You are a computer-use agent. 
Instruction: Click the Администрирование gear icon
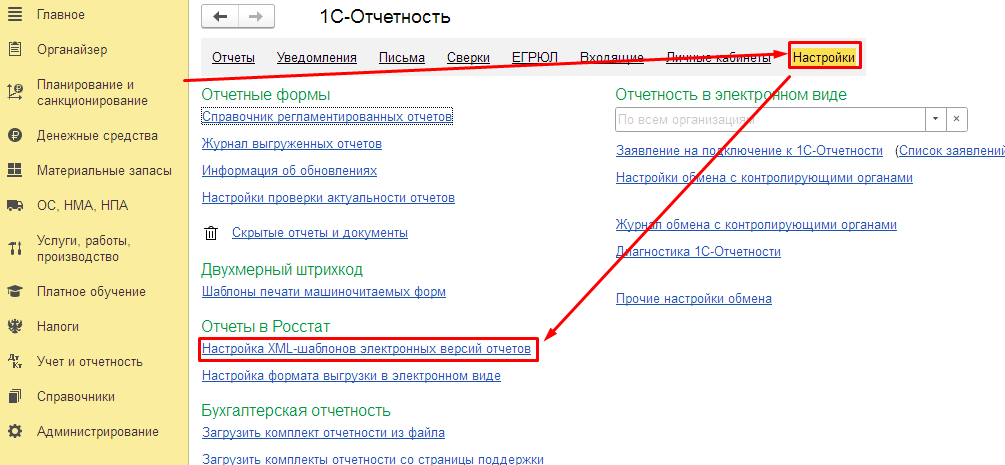tap(14, 431)
